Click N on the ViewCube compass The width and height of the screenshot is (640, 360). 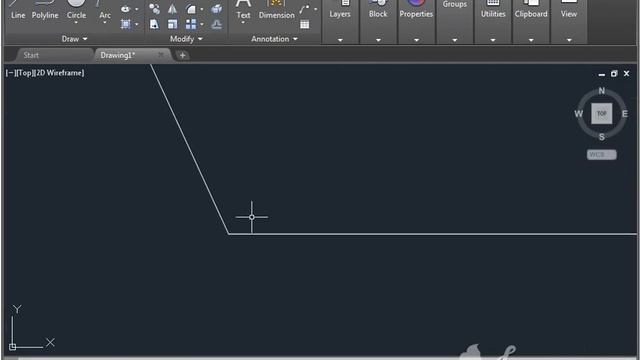(602, 91)
